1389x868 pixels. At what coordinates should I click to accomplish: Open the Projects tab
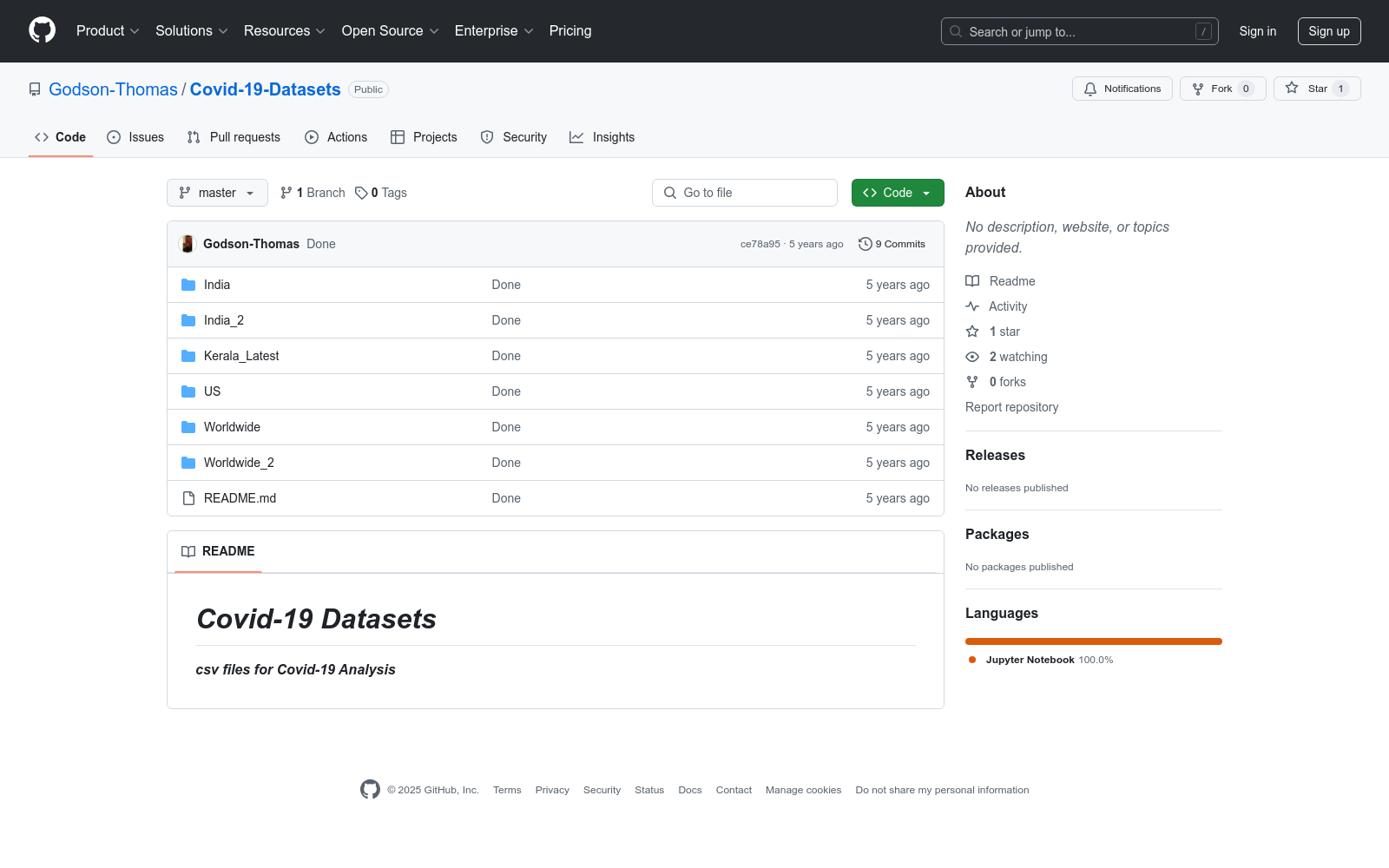(x=424, y=137)
